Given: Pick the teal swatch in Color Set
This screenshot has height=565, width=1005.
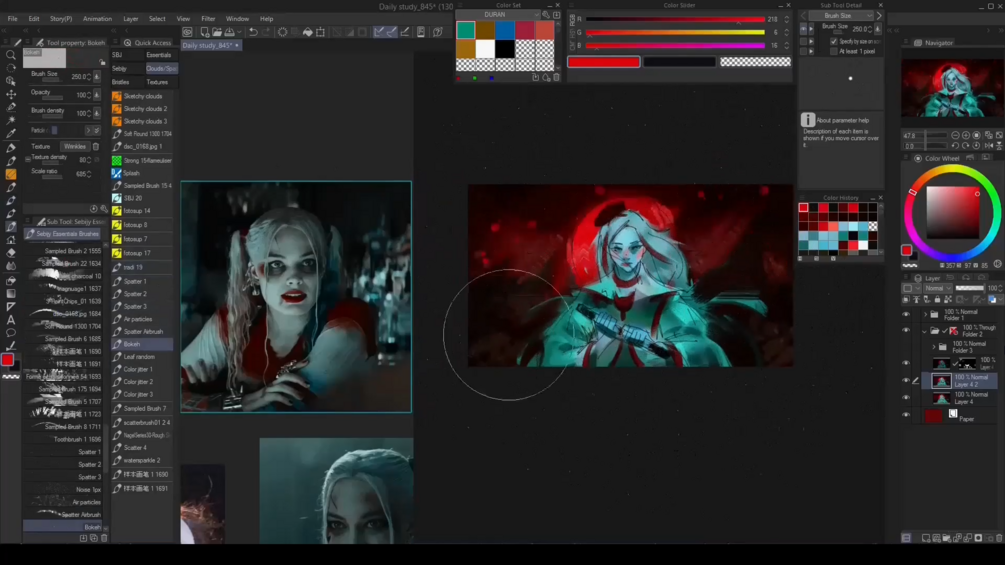Looking at the screenshot, I should 466,29.
